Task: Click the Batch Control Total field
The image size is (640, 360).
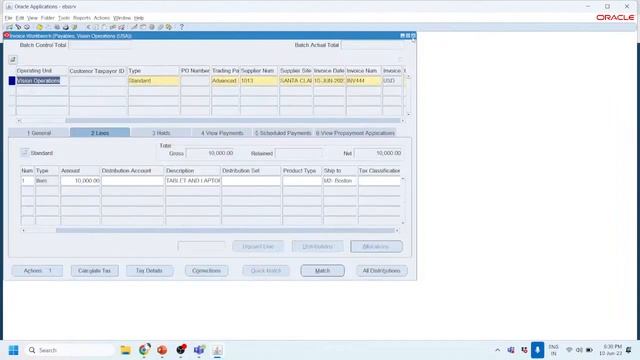Action: coord(100,45)
